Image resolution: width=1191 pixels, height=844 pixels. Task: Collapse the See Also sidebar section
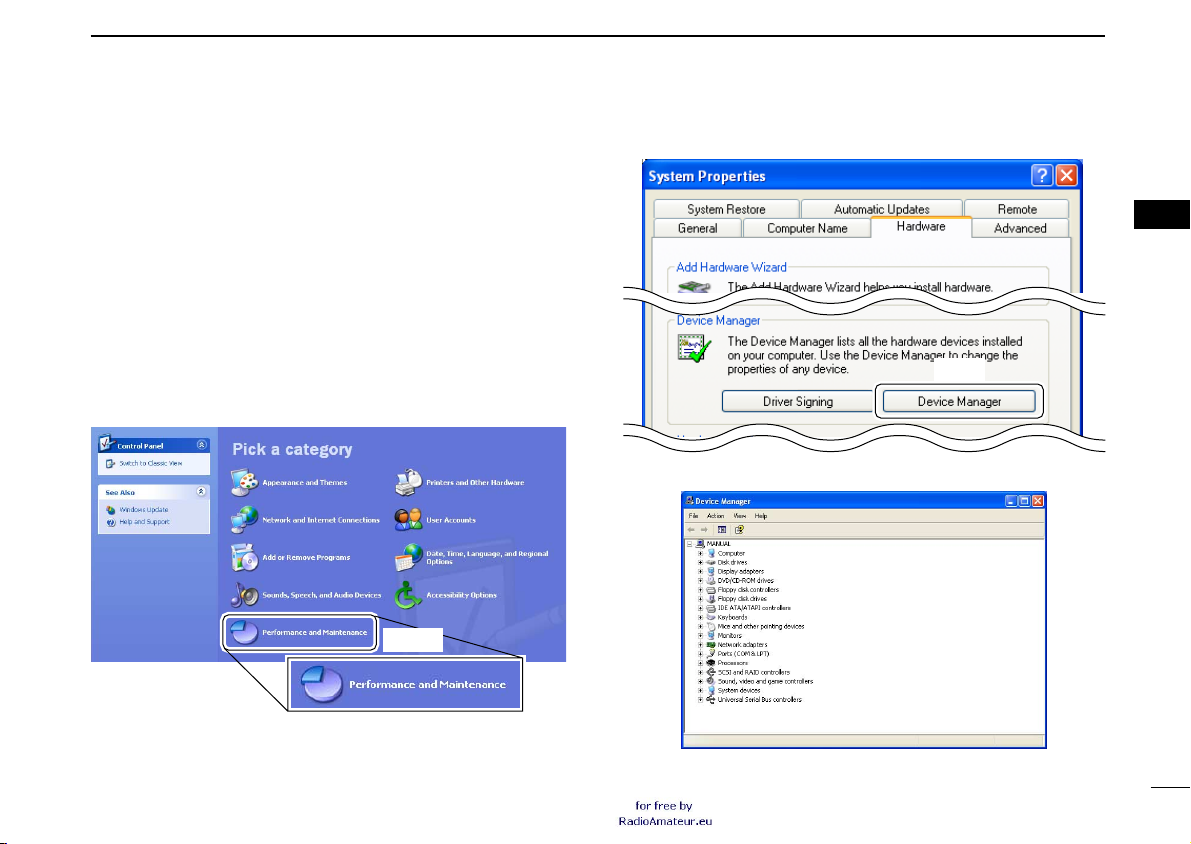pos(201,492)
